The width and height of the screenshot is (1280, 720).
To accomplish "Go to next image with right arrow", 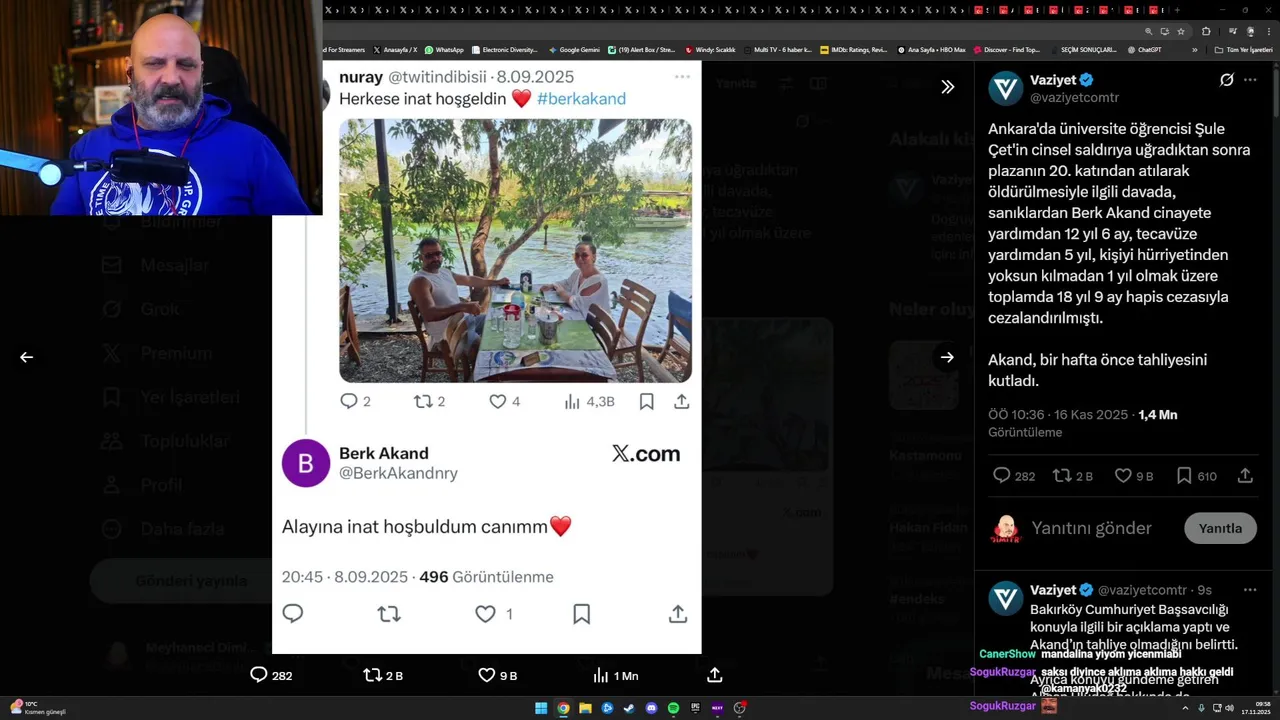I will coord(947,357).
